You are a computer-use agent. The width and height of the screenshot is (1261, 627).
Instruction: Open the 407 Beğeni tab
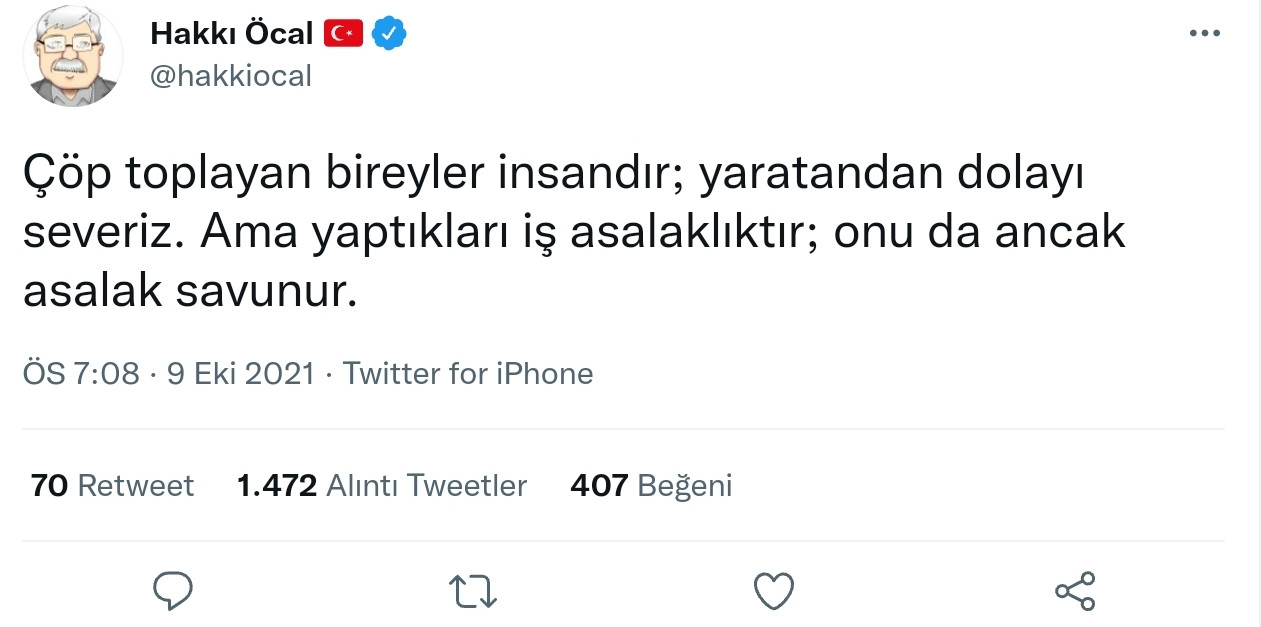tap(650, 485)
